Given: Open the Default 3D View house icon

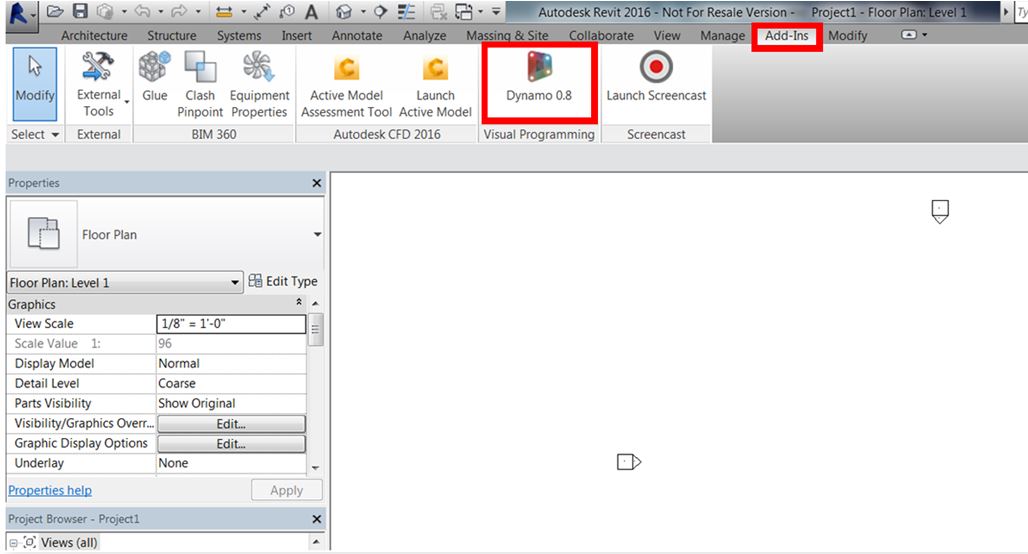Looking at the screenshot, I should pos(344,12).
